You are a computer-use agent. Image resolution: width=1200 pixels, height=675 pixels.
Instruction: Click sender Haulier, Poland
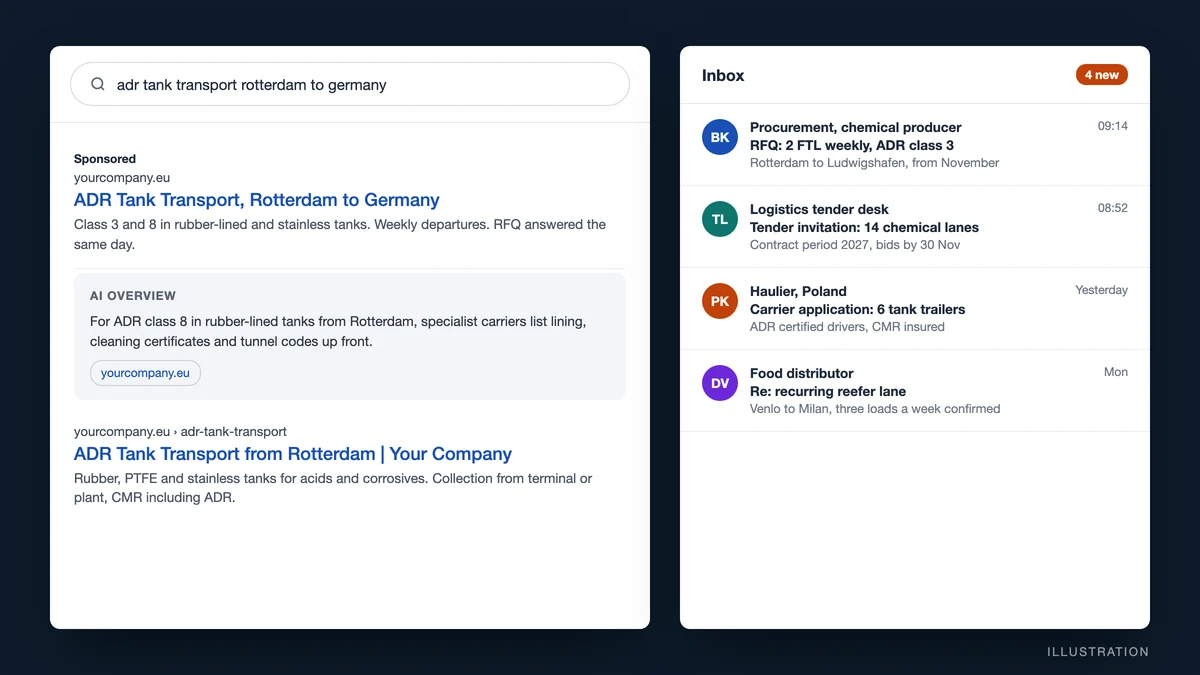point(798,291)
